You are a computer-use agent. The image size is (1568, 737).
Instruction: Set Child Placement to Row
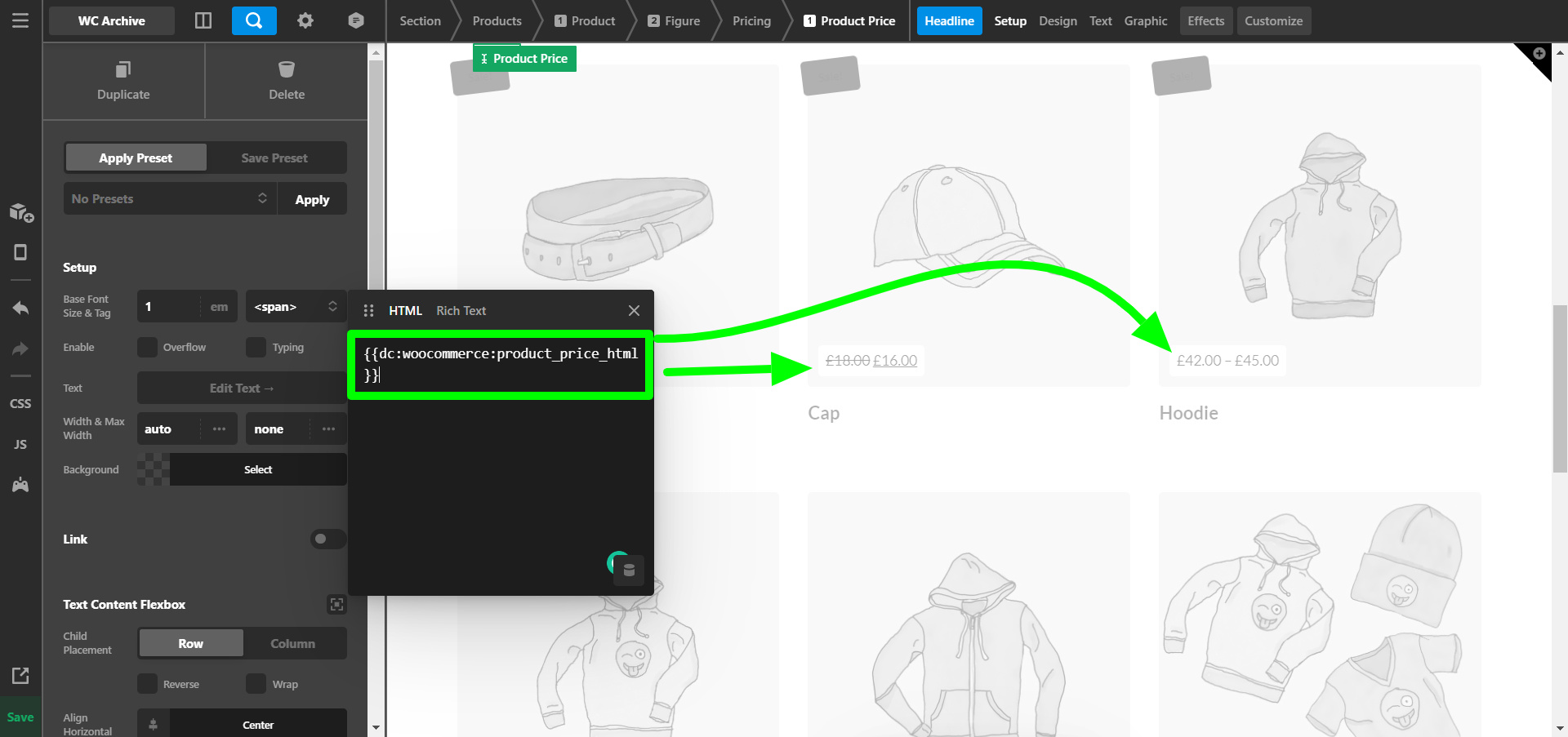tap(191, 643)
